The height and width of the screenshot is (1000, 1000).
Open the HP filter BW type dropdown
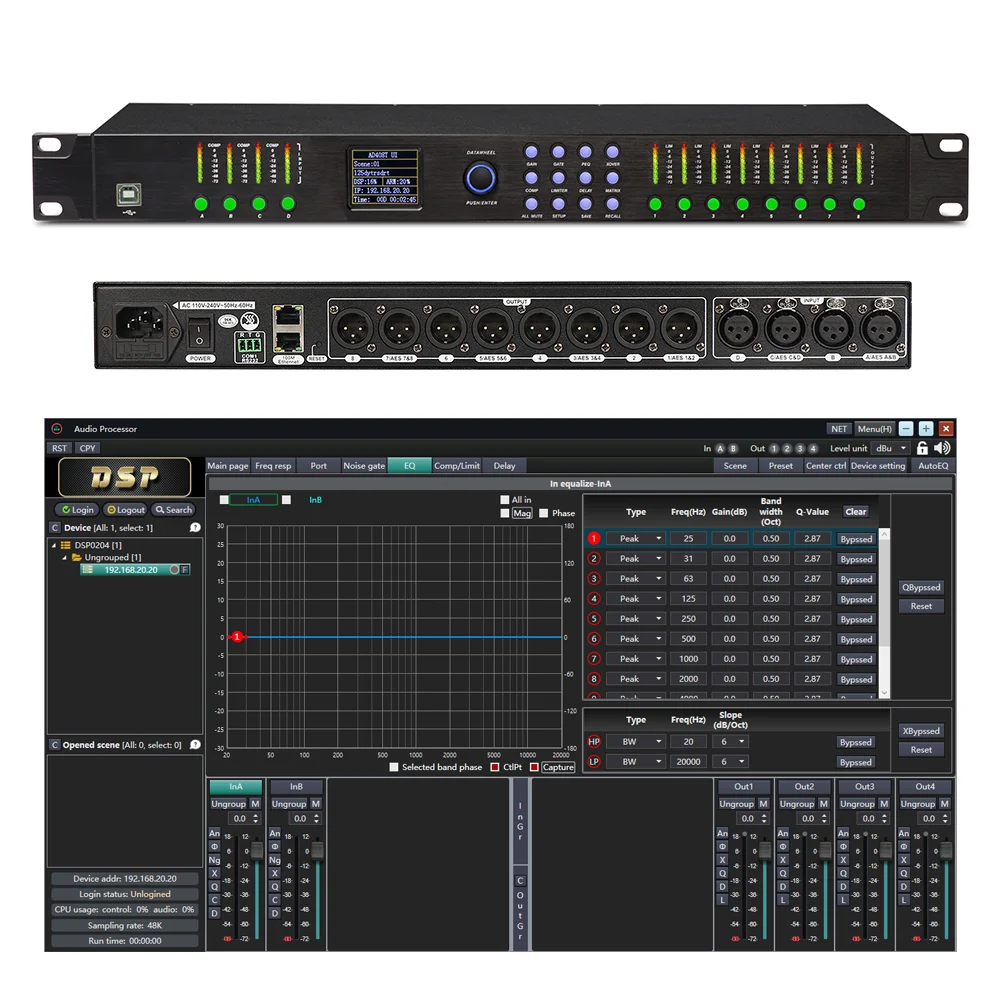coord(635,742)
